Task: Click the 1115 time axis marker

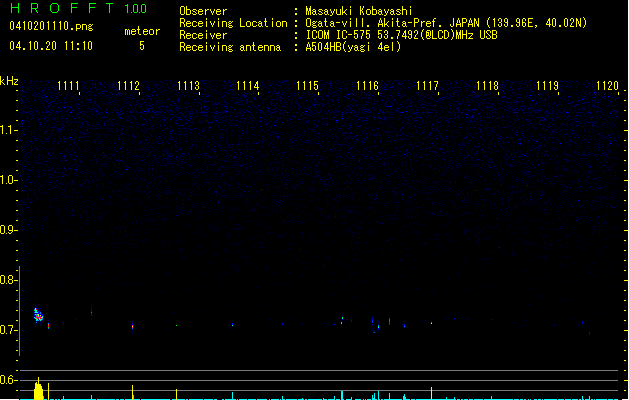Action: click(307, 86)
